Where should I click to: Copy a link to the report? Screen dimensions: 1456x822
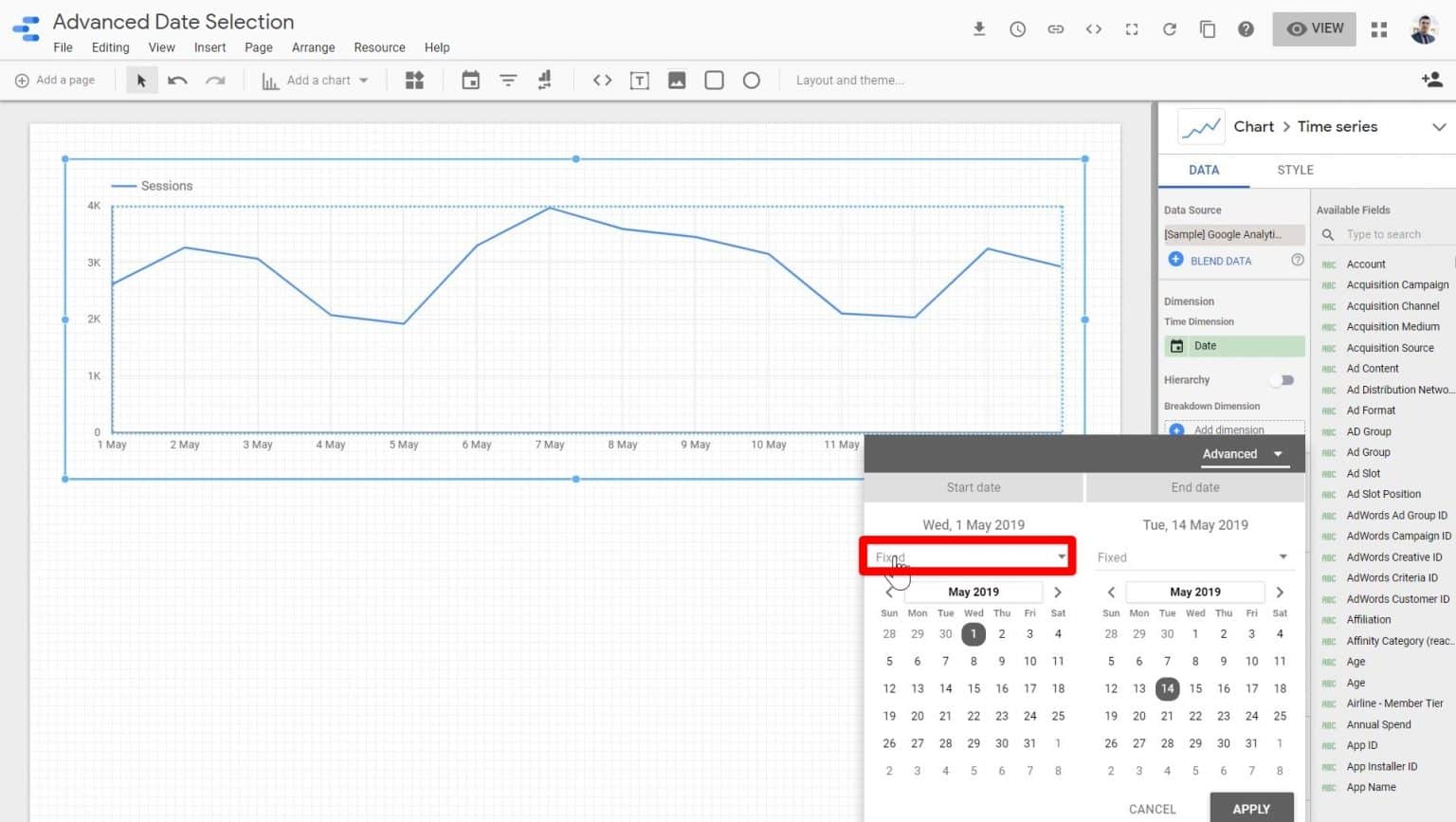click(x=1055, y=29)
